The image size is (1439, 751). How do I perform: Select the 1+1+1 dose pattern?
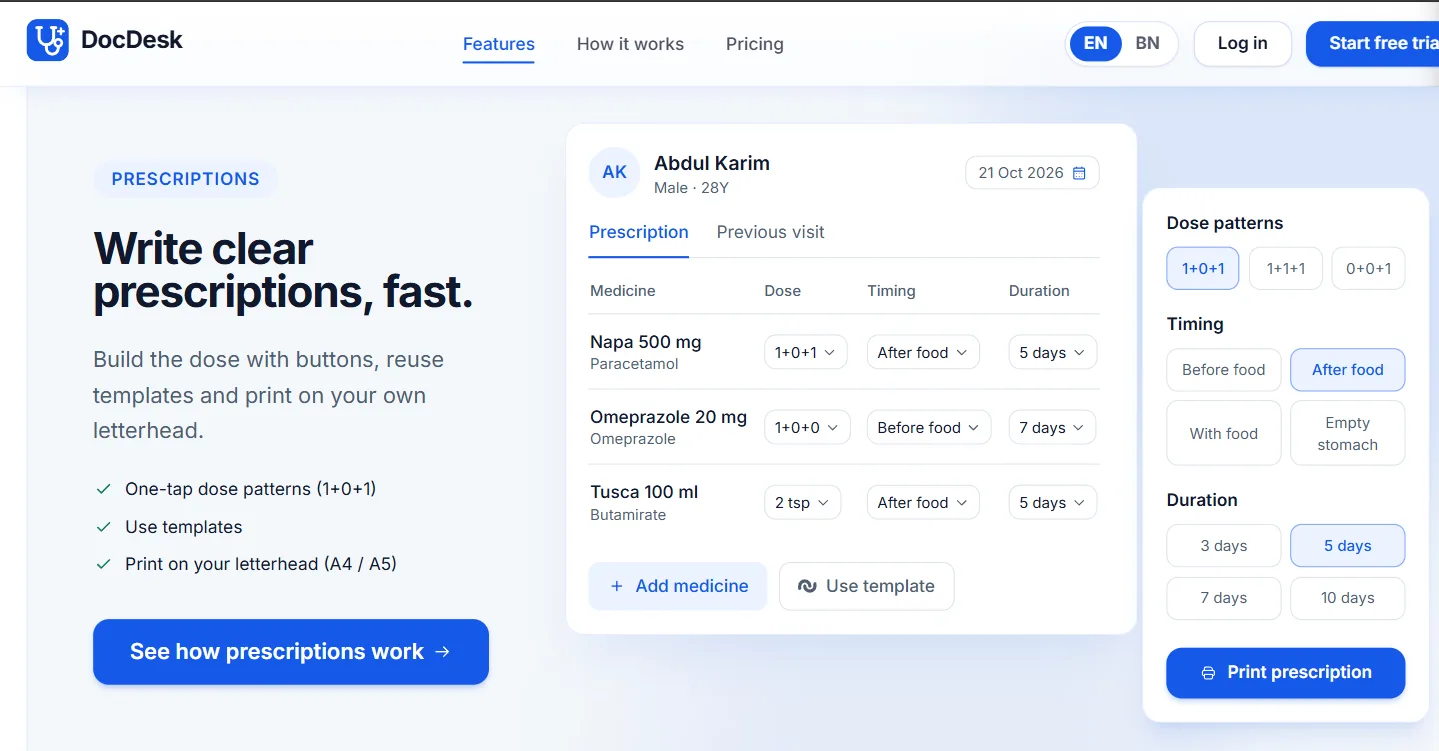pyautogui.click(x=1285, y=269)
